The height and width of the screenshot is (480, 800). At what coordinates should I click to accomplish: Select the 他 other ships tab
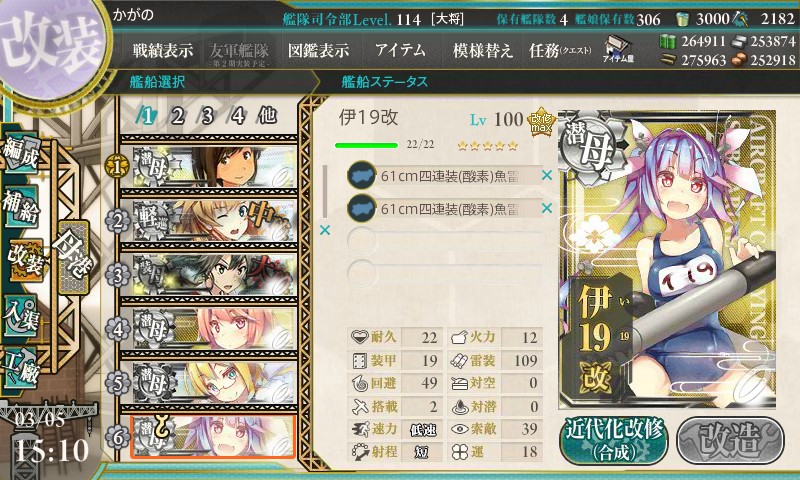point(267,115)
